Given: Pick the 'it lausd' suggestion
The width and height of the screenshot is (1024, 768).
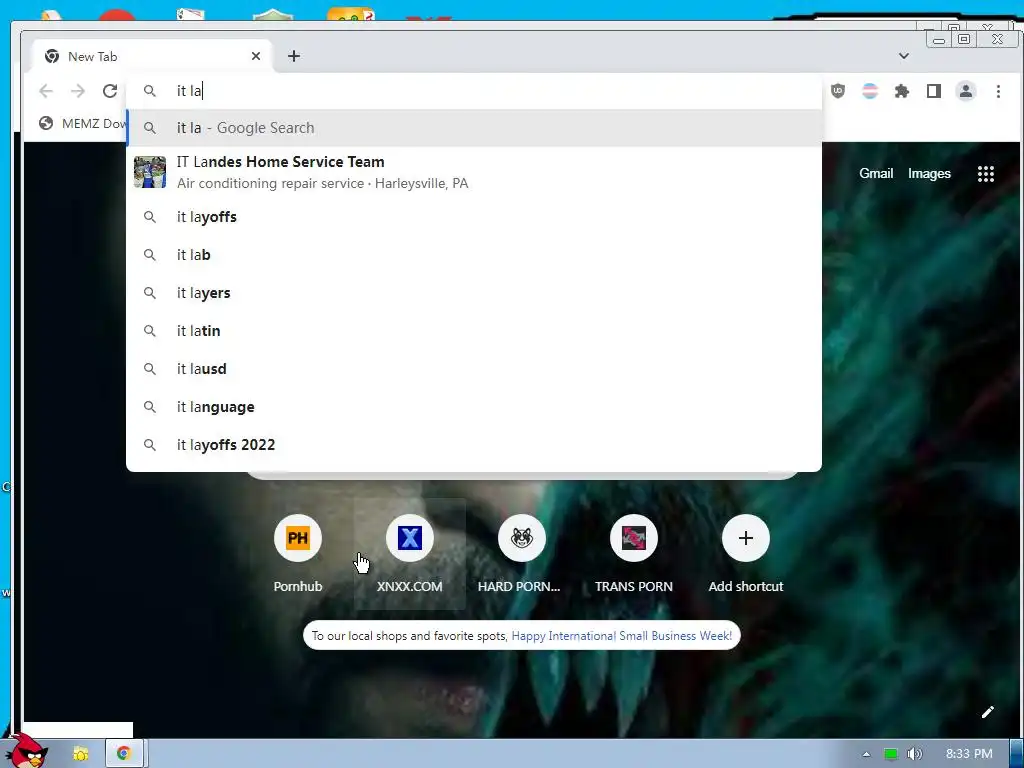Looking at the screenshot, I should pyautogui.click(x=474, y=369).
